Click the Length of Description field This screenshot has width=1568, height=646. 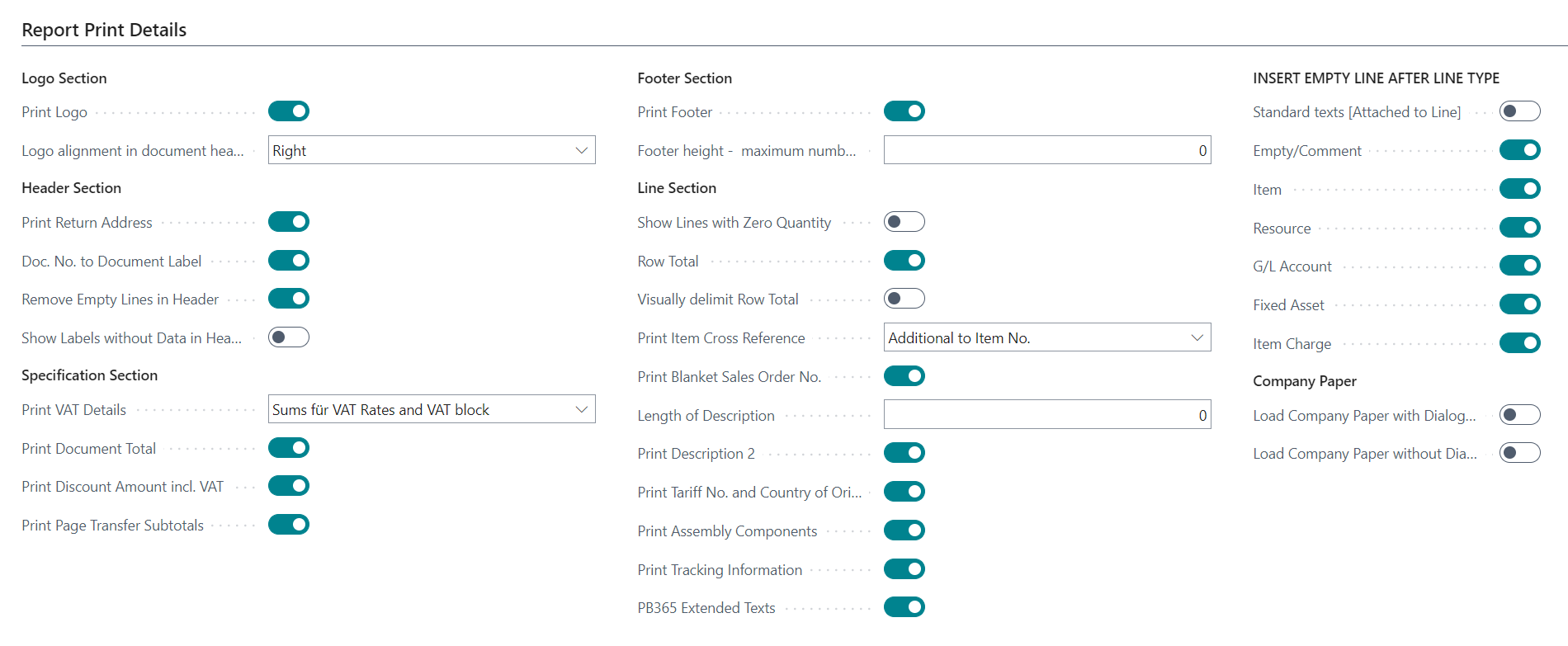point(1047,414)
